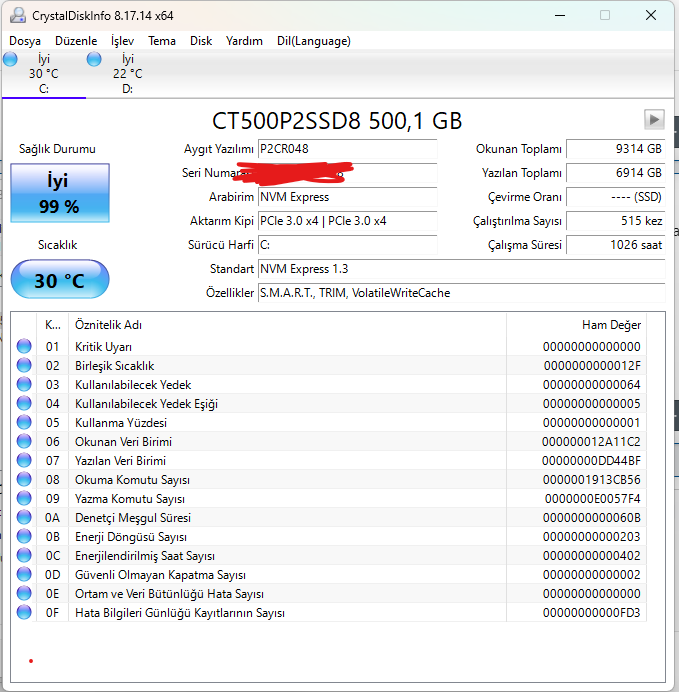Click the Aygıt Yazılımı field P2CR048
The image size is (679, 692).
(348, 149)
